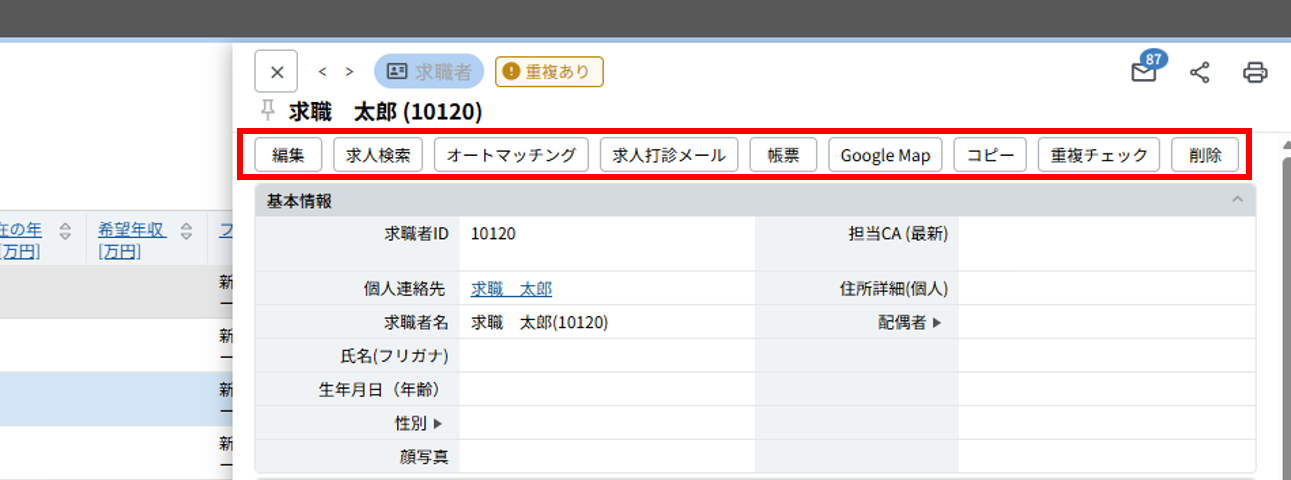
Task: Expand the 性別 field arrow
Action: 437,424
